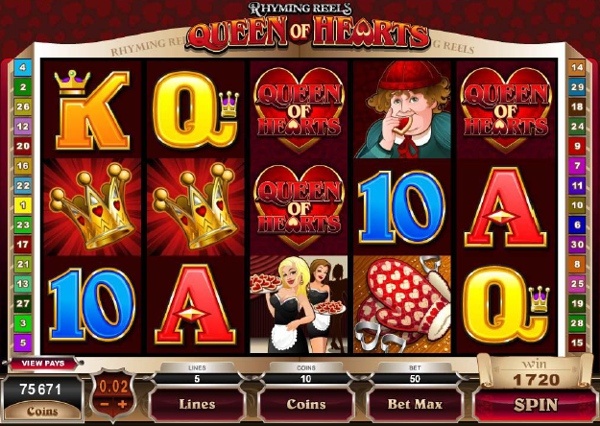
Task: Click payline 15 marker on right
Action: tap(577, 343)
